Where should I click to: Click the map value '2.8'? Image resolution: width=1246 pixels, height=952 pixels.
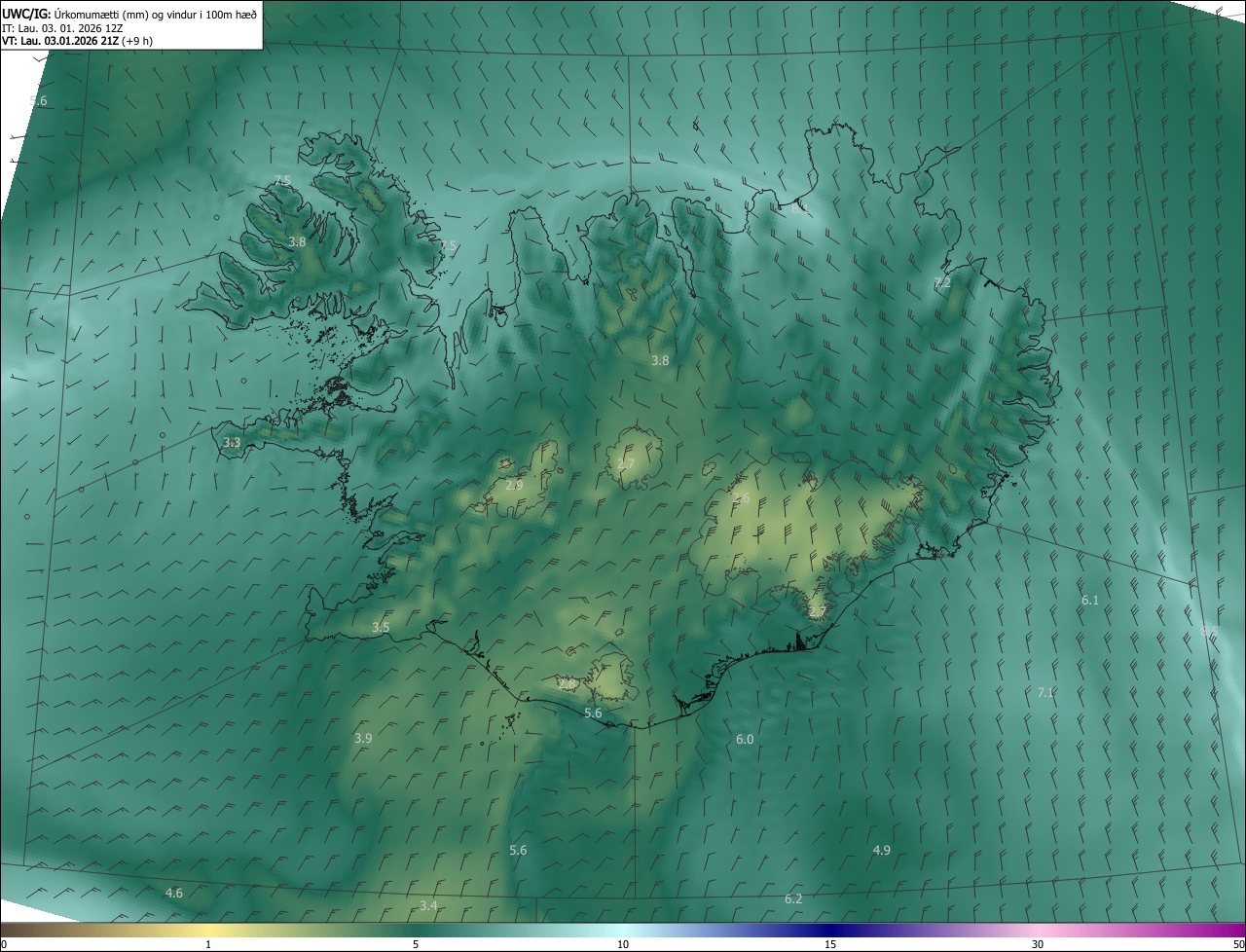click(567, 684)
